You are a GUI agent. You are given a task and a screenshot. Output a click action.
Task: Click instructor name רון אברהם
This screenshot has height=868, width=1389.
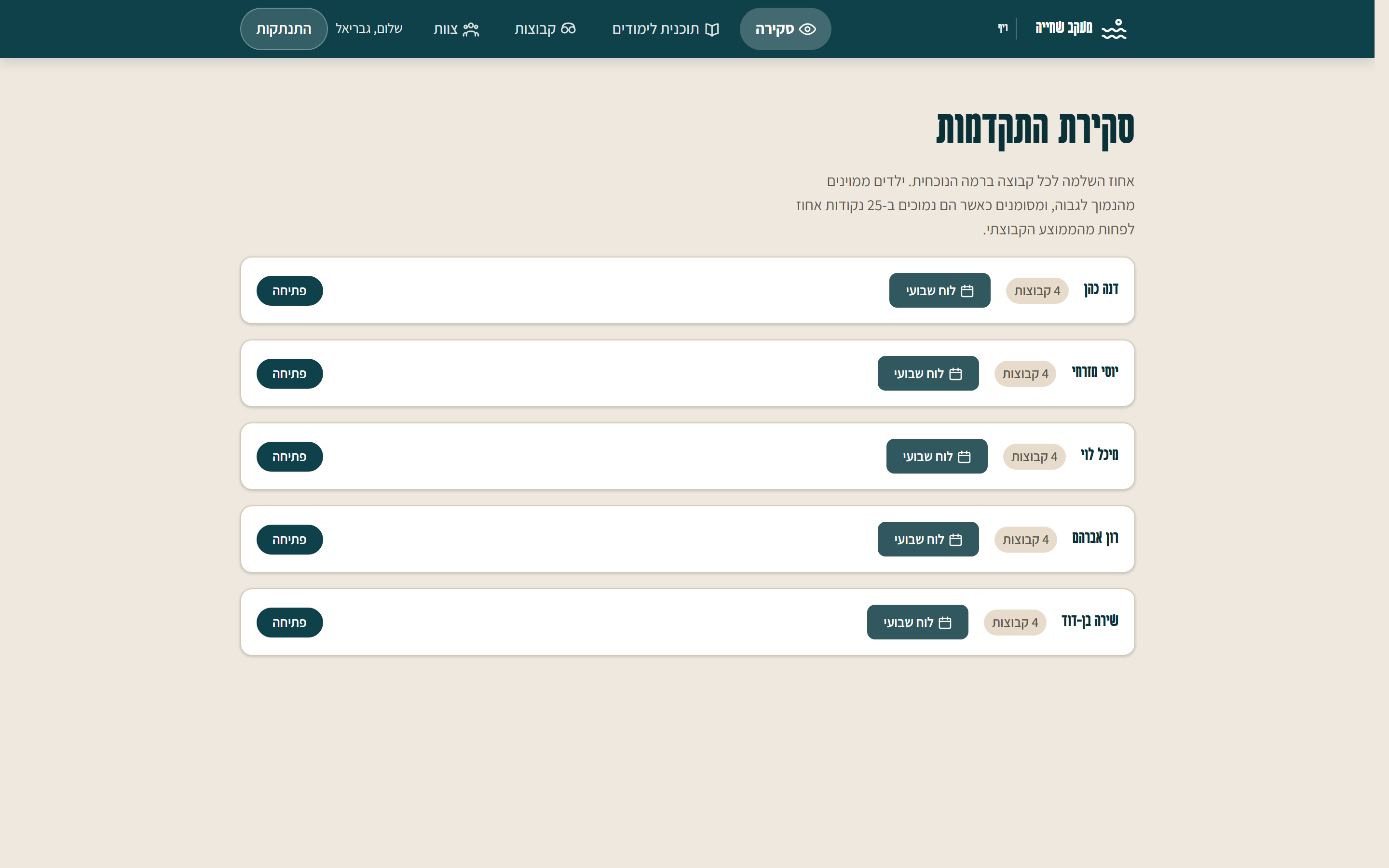pyautogui.click(x=1095, y=538)
